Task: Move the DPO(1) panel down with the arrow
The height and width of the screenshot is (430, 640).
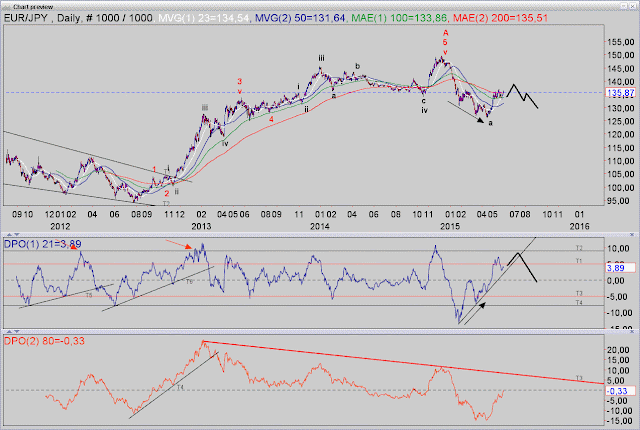Action: click(17, 234)
